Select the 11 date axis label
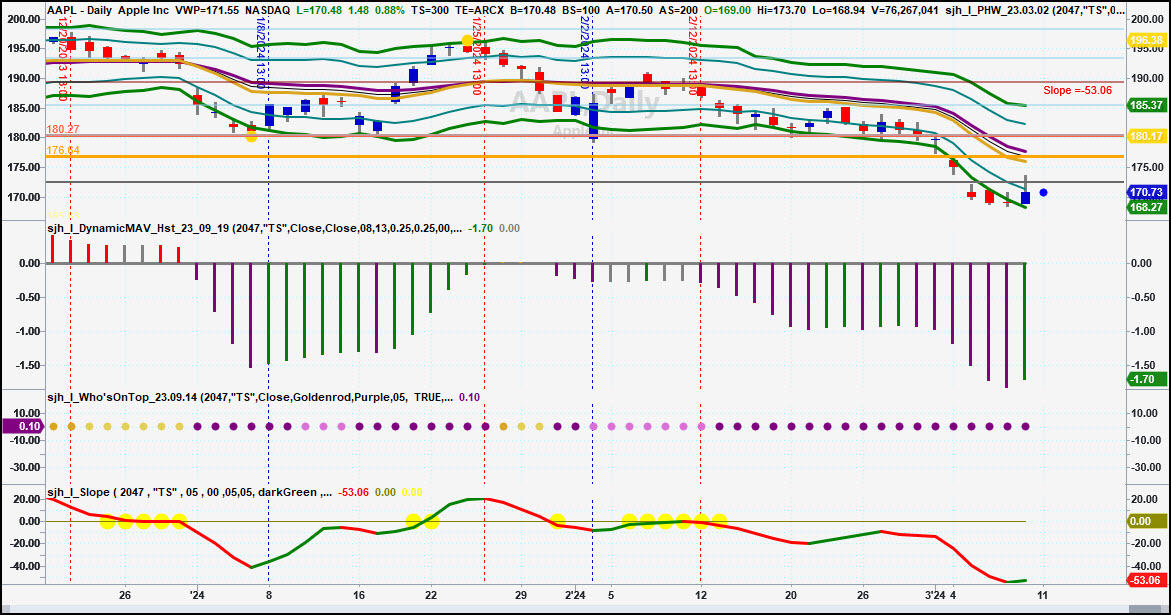The image size is (1171, 615). pyautogui.click(x=1043, y=595)
